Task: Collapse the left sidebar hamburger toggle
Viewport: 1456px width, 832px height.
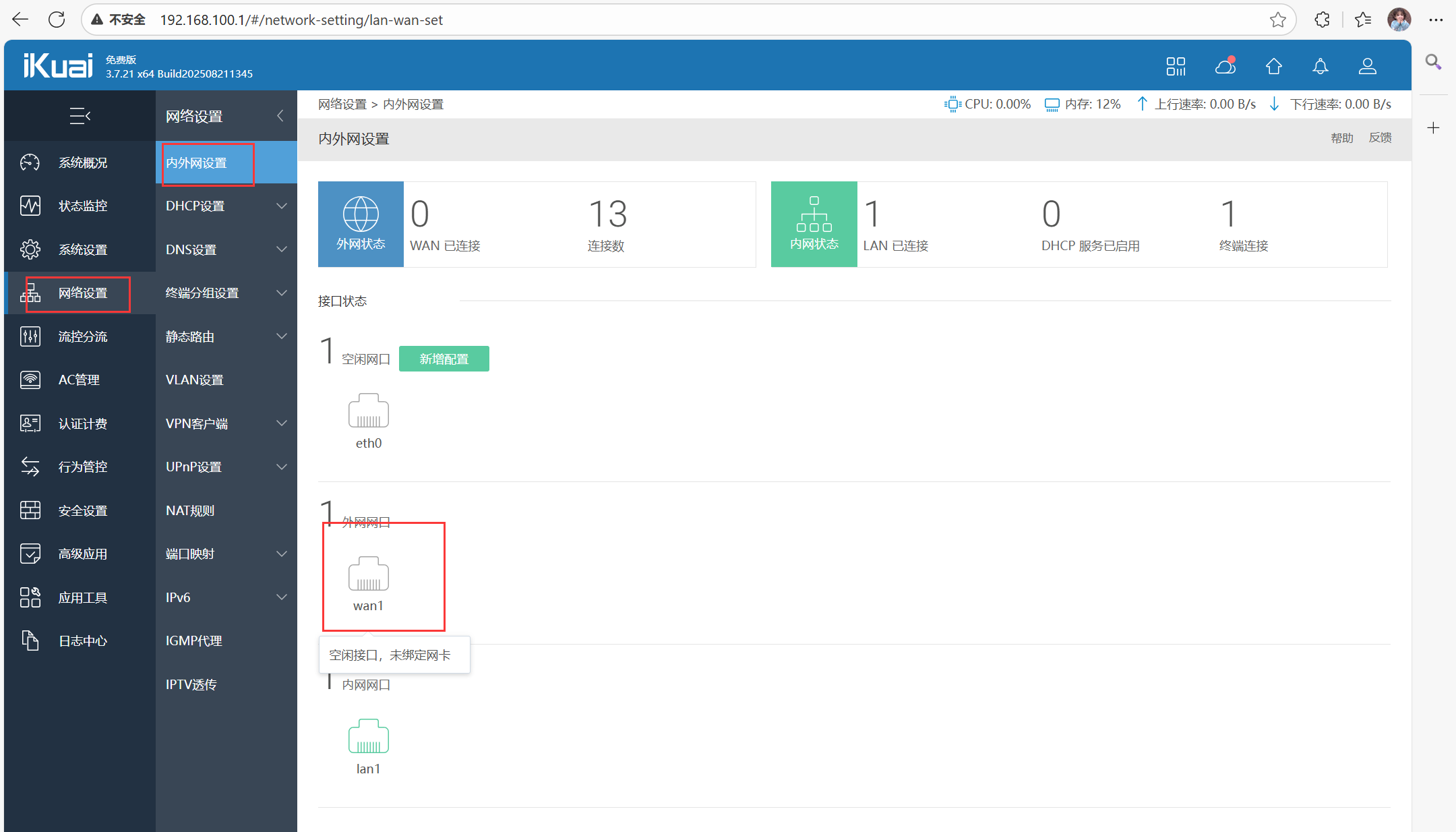Action: tap(80, 116)
